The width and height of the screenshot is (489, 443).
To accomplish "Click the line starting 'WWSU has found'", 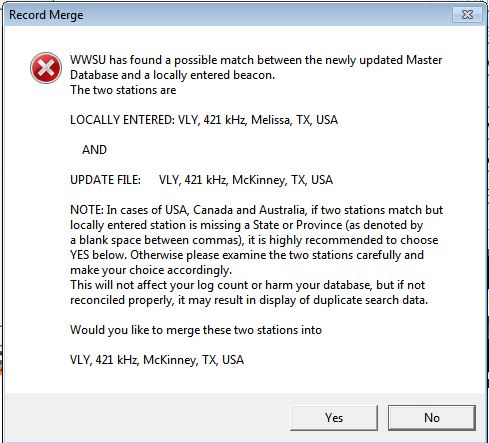I will tap(256, 60).
